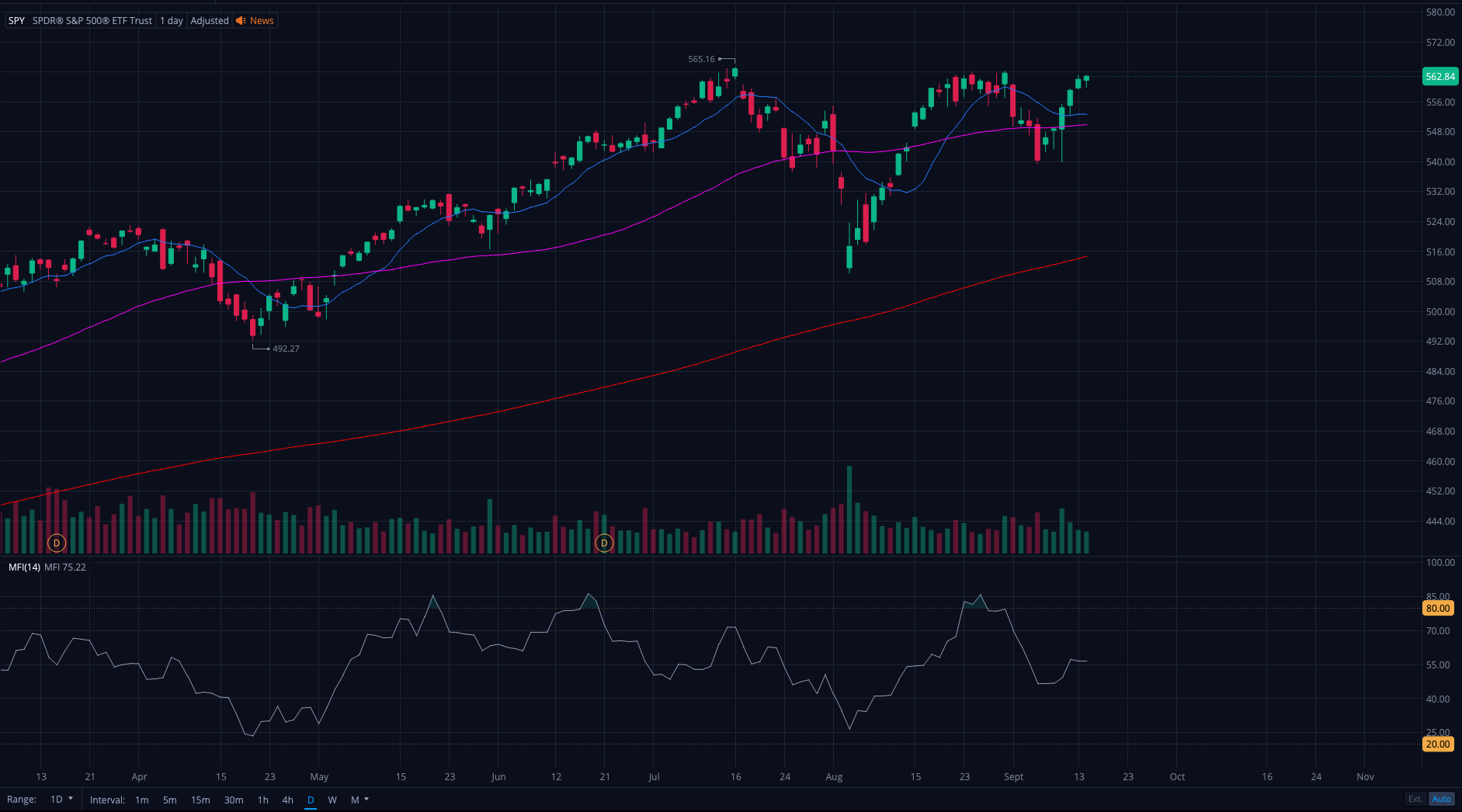Switch to the 1h interval
Viewport: 1462px width, 812px height.
tap(263, 800)
